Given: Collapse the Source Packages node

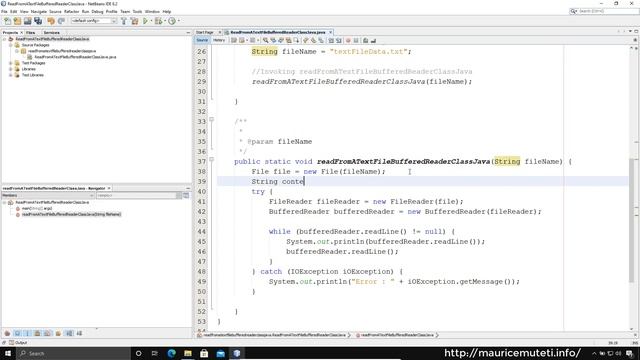Looking at the screenshot, I should click(x=11, y=45).
